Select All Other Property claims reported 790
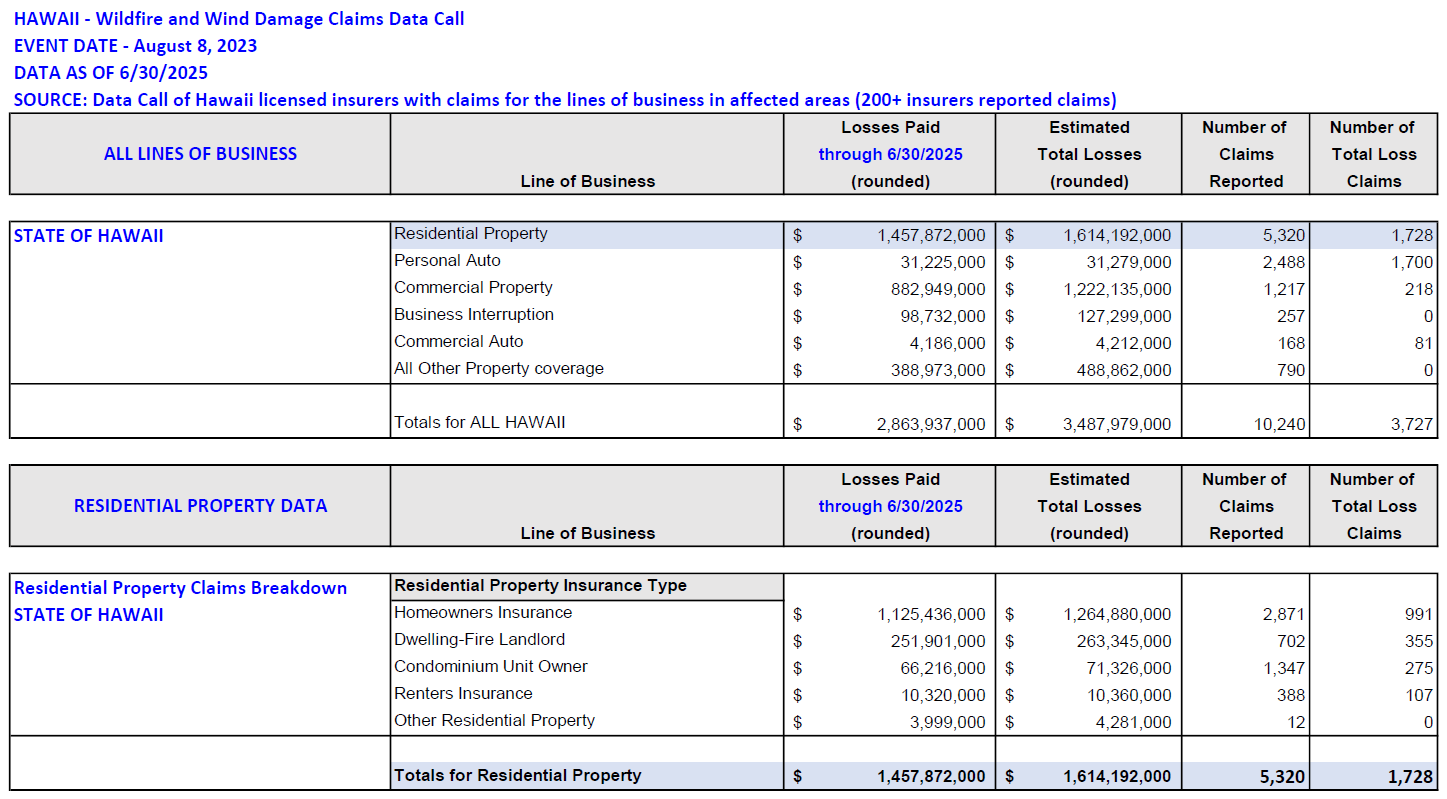Image resolution: width=1447 pixels, height=799 pixels. pyautogui.click(x=1291, y=371)
